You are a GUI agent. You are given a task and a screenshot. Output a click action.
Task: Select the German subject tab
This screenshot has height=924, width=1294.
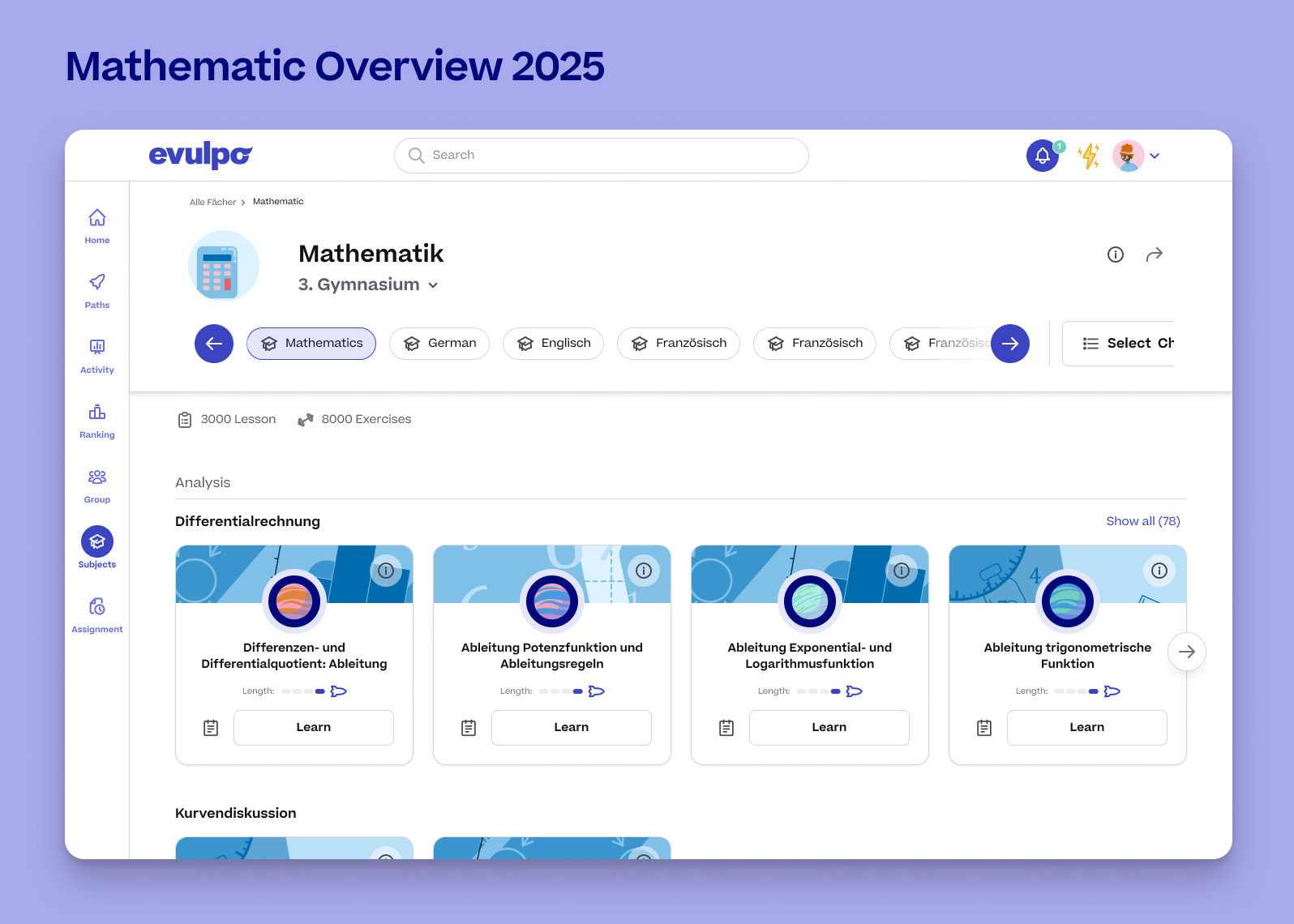439,344
